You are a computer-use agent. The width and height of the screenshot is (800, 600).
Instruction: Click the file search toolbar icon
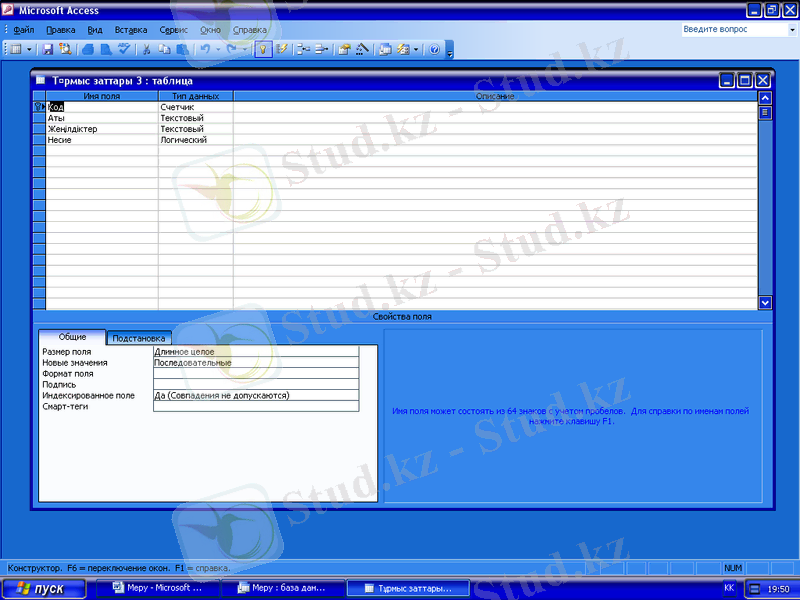[x=65, y=49]
